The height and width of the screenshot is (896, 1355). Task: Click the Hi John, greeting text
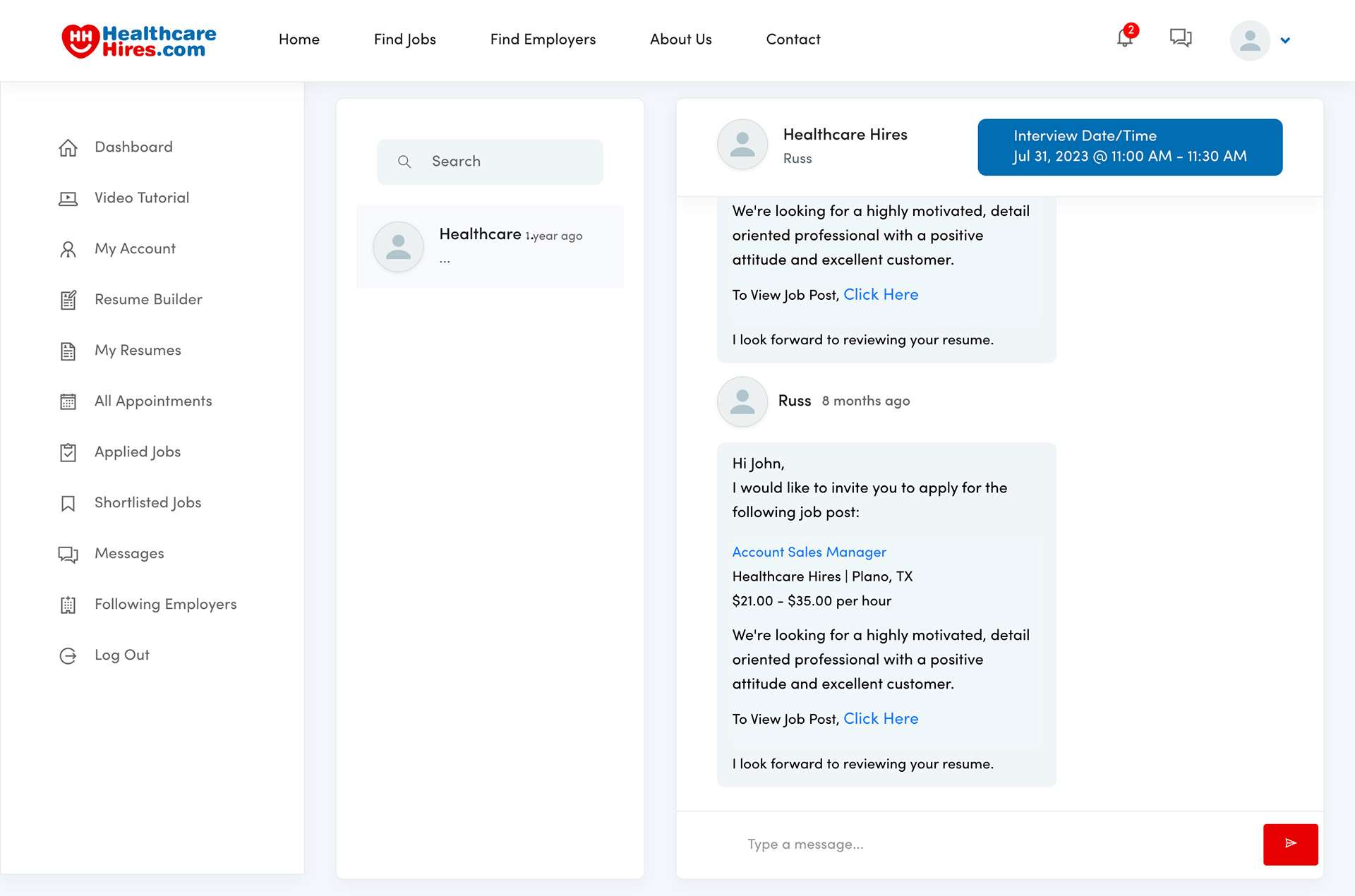(758, 464)
